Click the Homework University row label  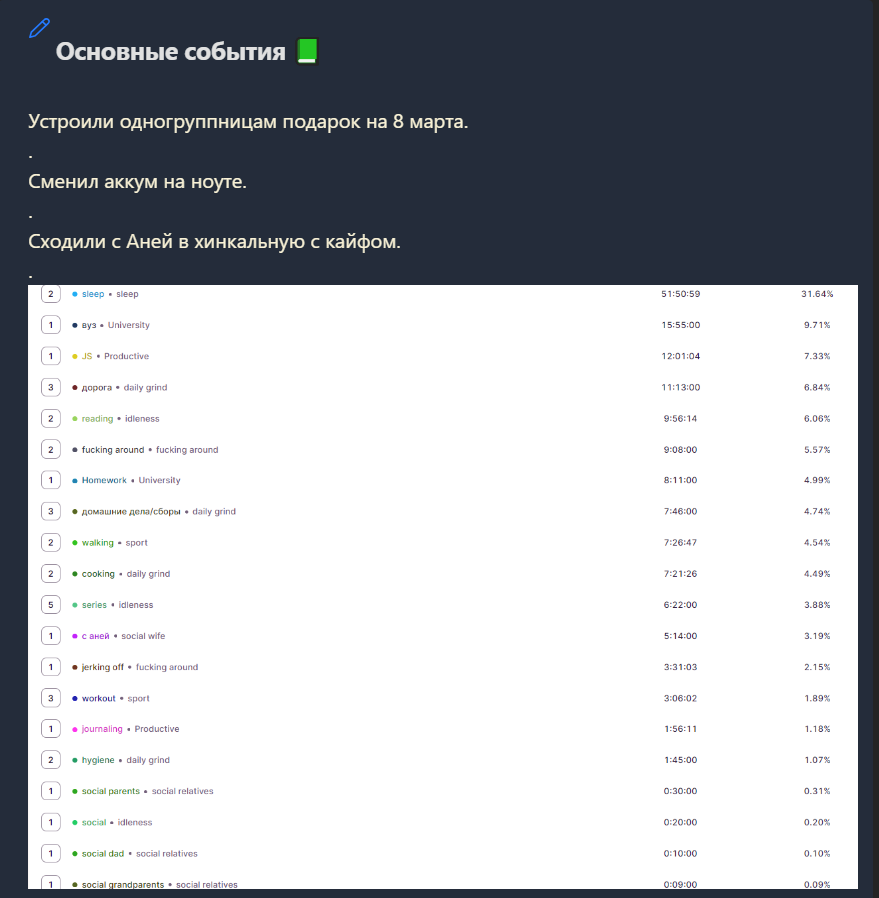pyautogui.click(x=130, y=481)
